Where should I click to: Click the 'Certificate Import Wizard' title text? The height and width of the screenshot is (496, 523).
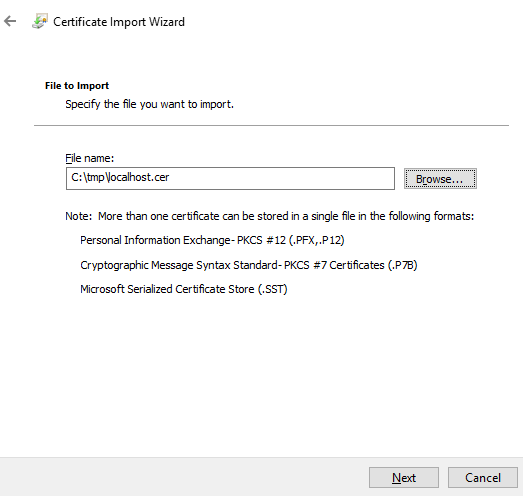pos(119,22)
